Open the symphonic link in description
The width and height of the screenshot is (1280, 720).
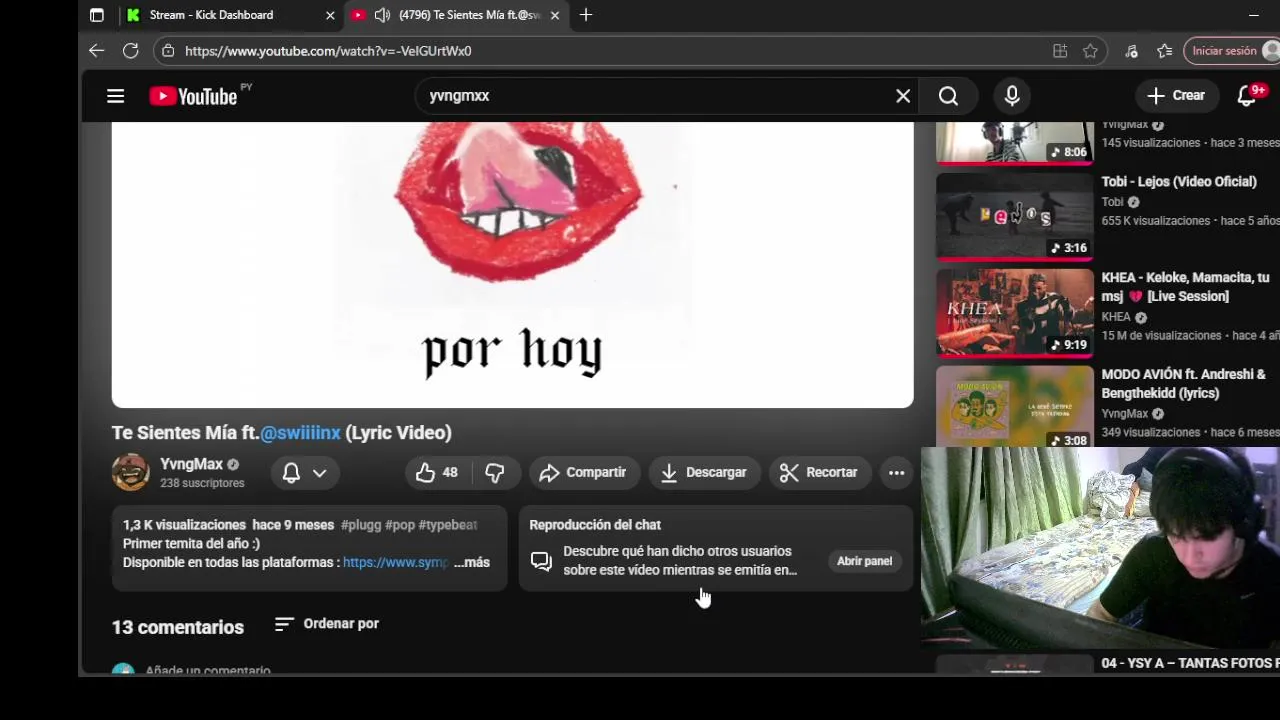pos(395,563)
